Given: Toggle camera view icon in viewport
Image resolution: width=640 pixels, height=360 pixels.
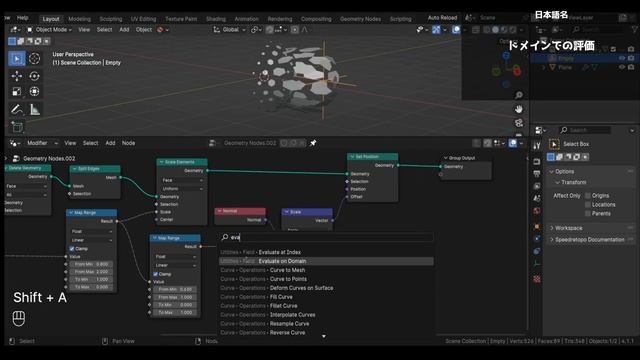Looking at the screenshot, I should click(519, 123).
